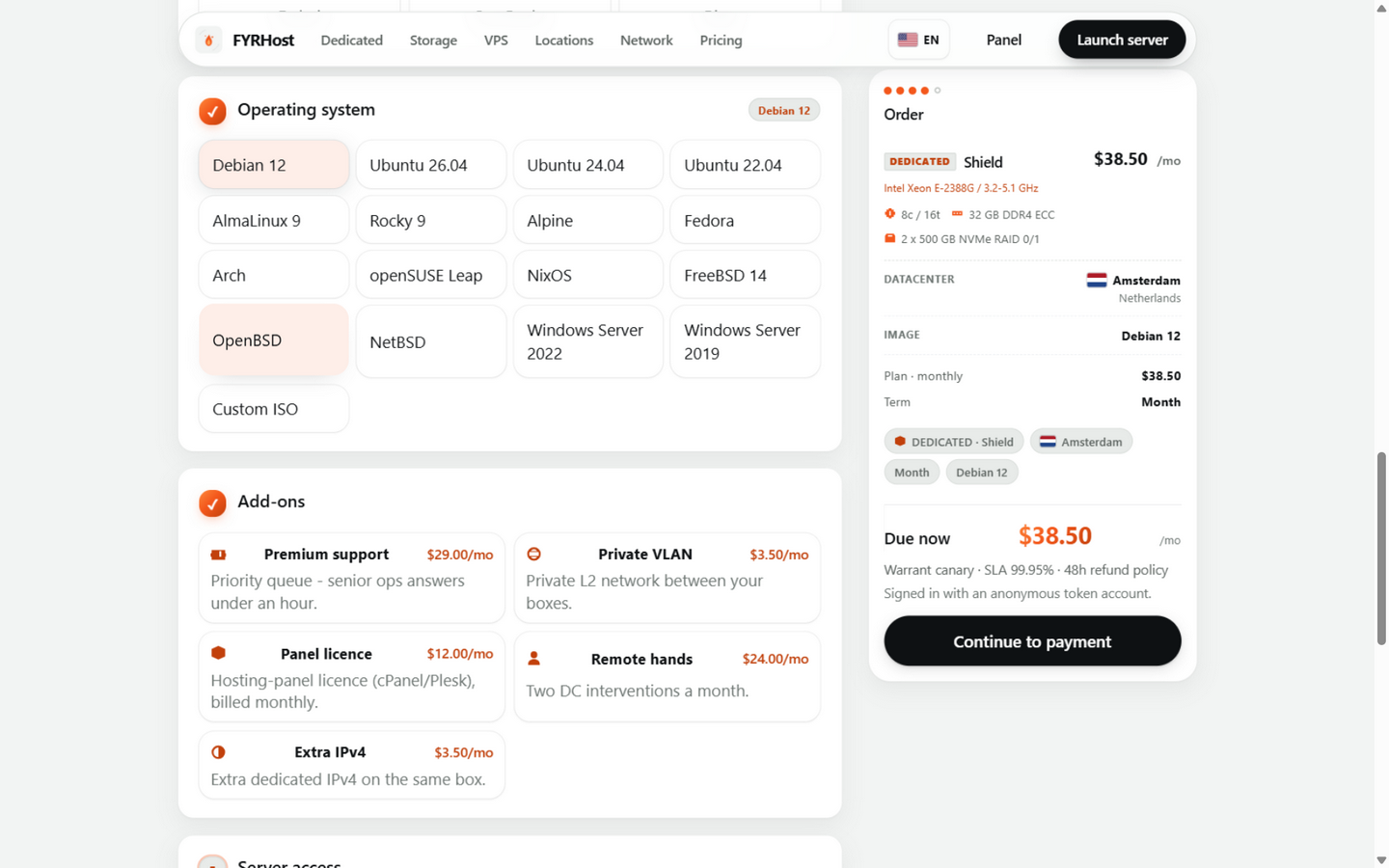Image resolution: width=1389 pixels, height=868 pixels.
Task: Click the Launch server button
Action: tap(1122, 40)
